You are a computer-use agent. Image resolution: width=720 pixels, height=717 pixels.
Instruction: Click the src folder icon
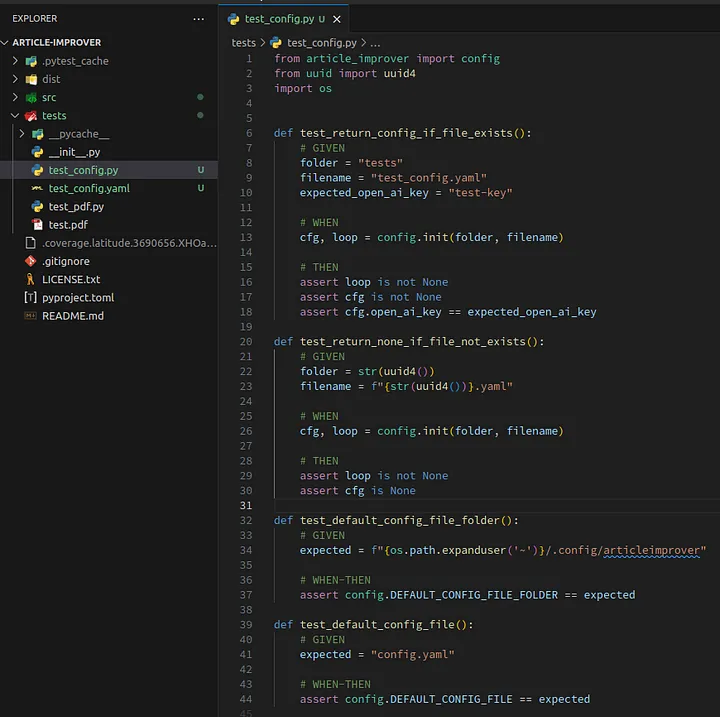pos(31,97)
